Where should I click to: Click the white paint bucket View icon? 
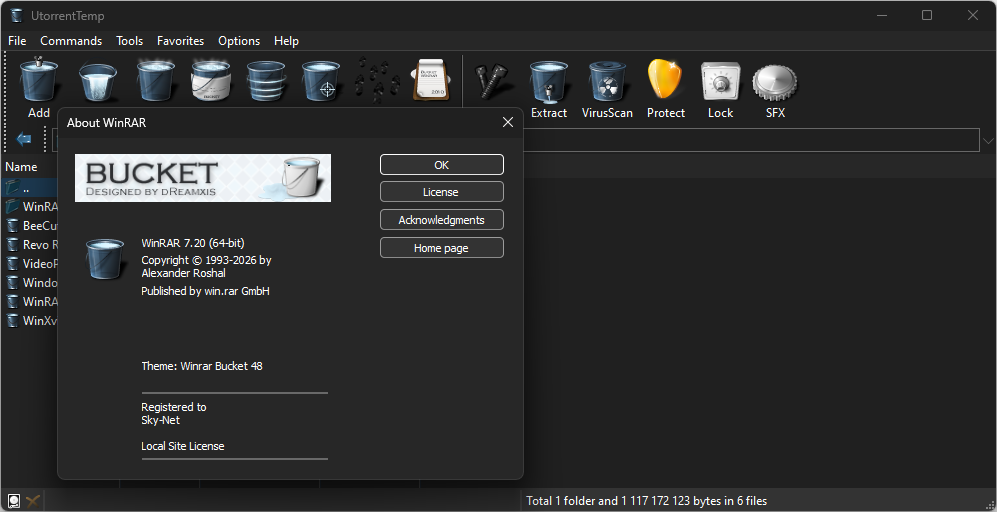coord(210,80)
